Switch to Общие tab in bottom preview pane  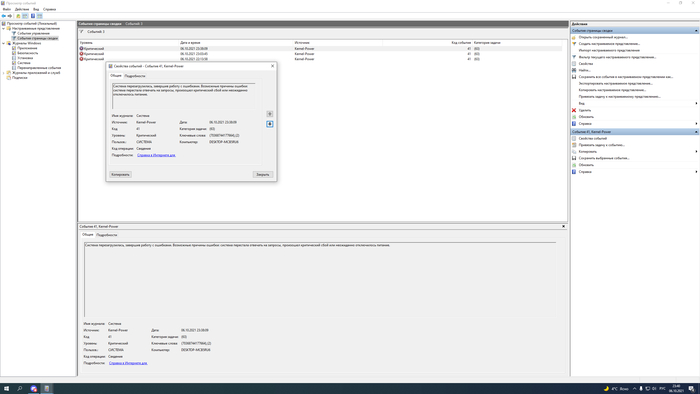[88, 235]
